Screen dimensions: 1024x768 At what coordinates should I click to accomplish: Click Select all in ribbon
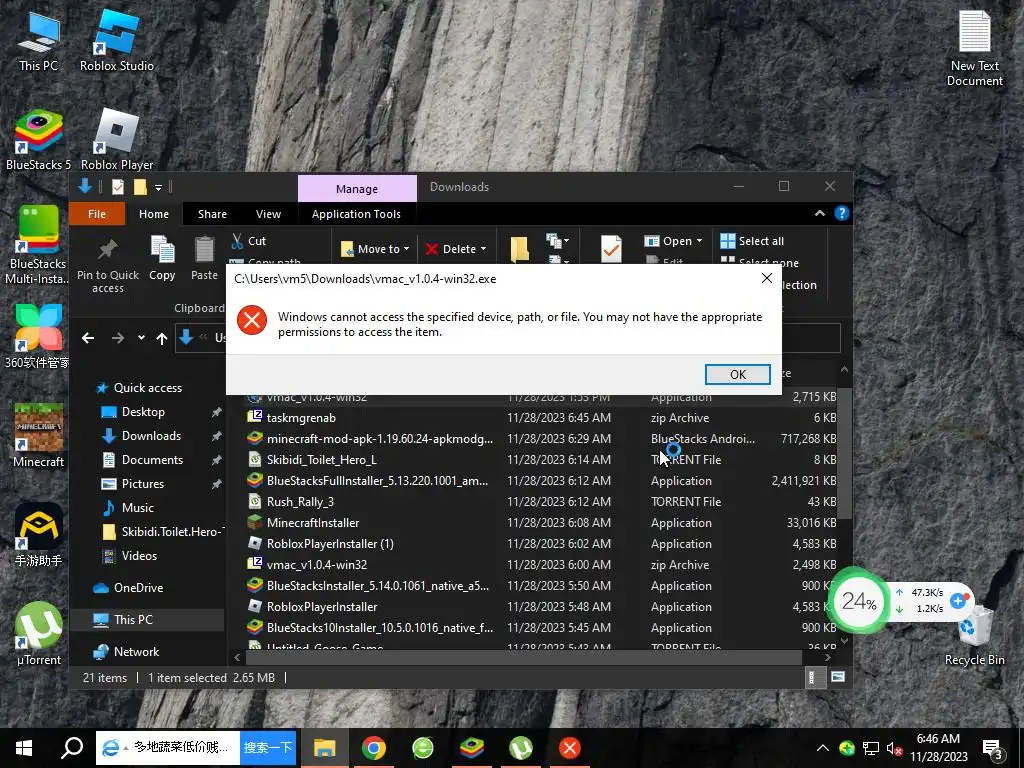pyautogui.click(x=752, y=241)
